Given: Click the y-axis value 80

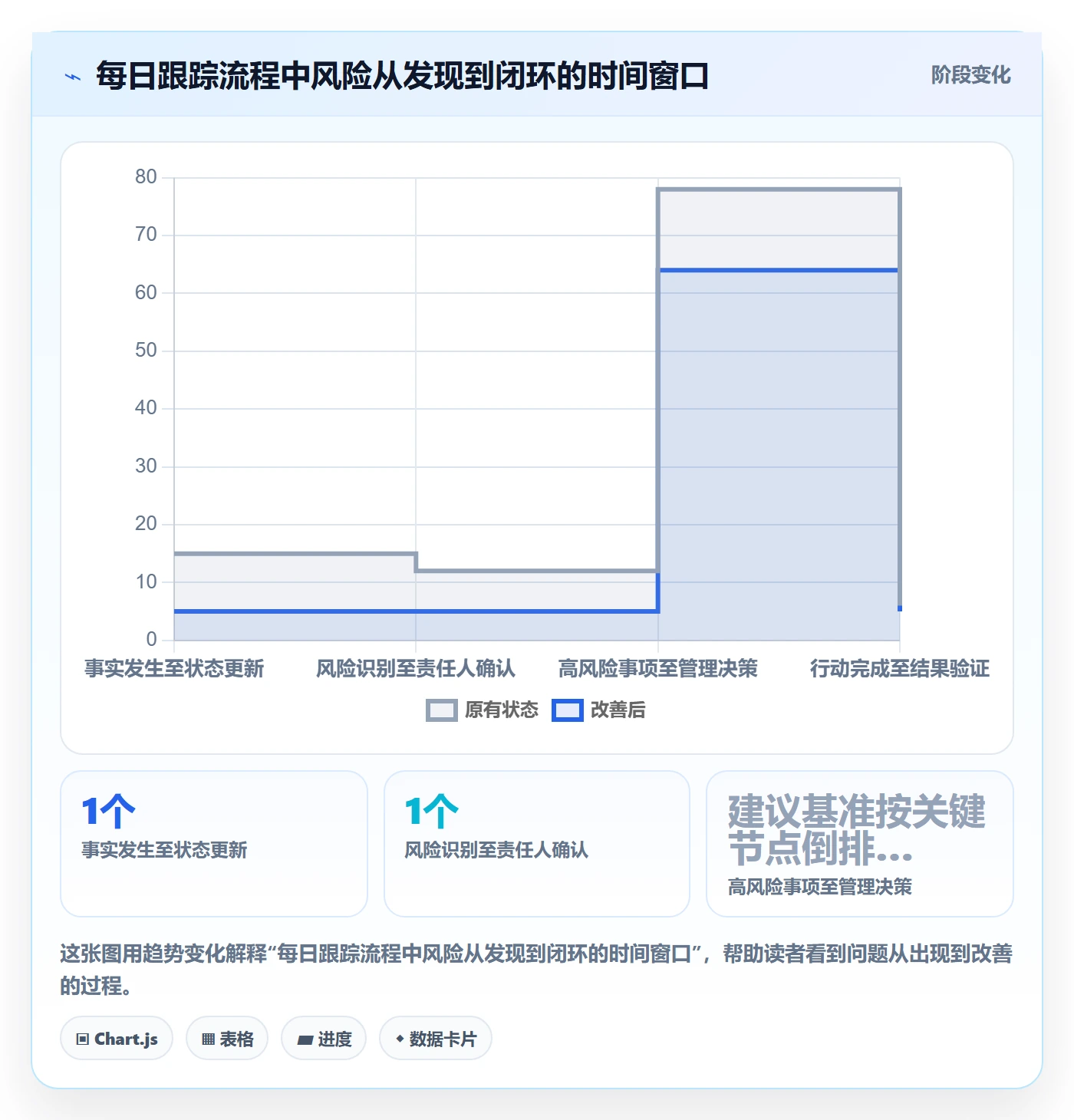Looking at the screenshot, I should pos(146,177).
